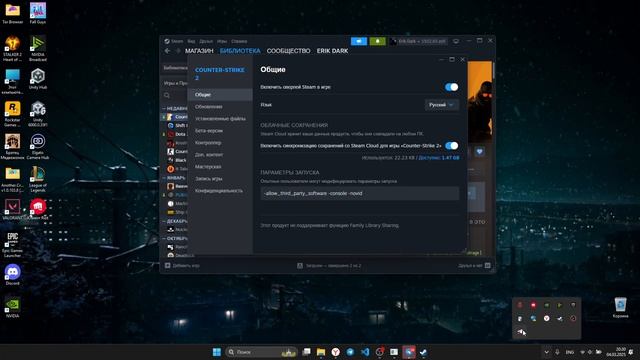Switch to the Мастерская properties tab
The height and width of the screenshot is (360, 640).
(220, 167)
